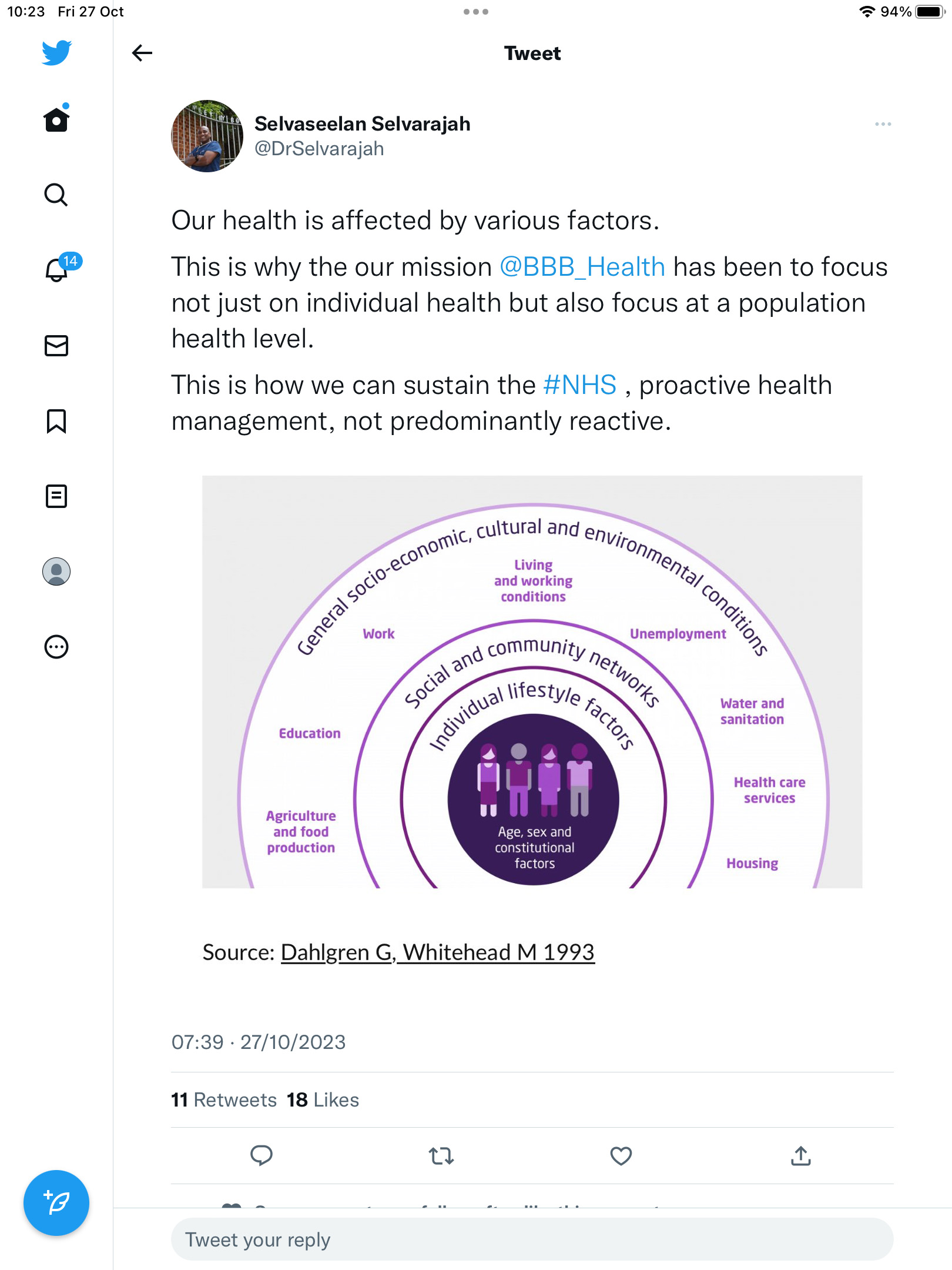Open the More circle menu in sidebar

(x=56, y=647)
